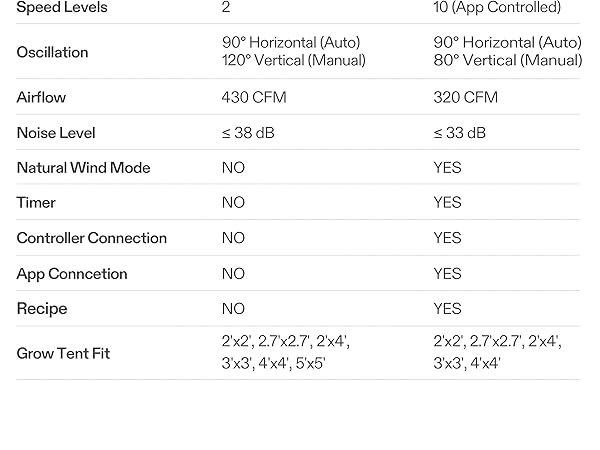Viewport: 600px width, 450px height.
Task: Click the Natural Wind Mode label
Action: pos(83,168)
